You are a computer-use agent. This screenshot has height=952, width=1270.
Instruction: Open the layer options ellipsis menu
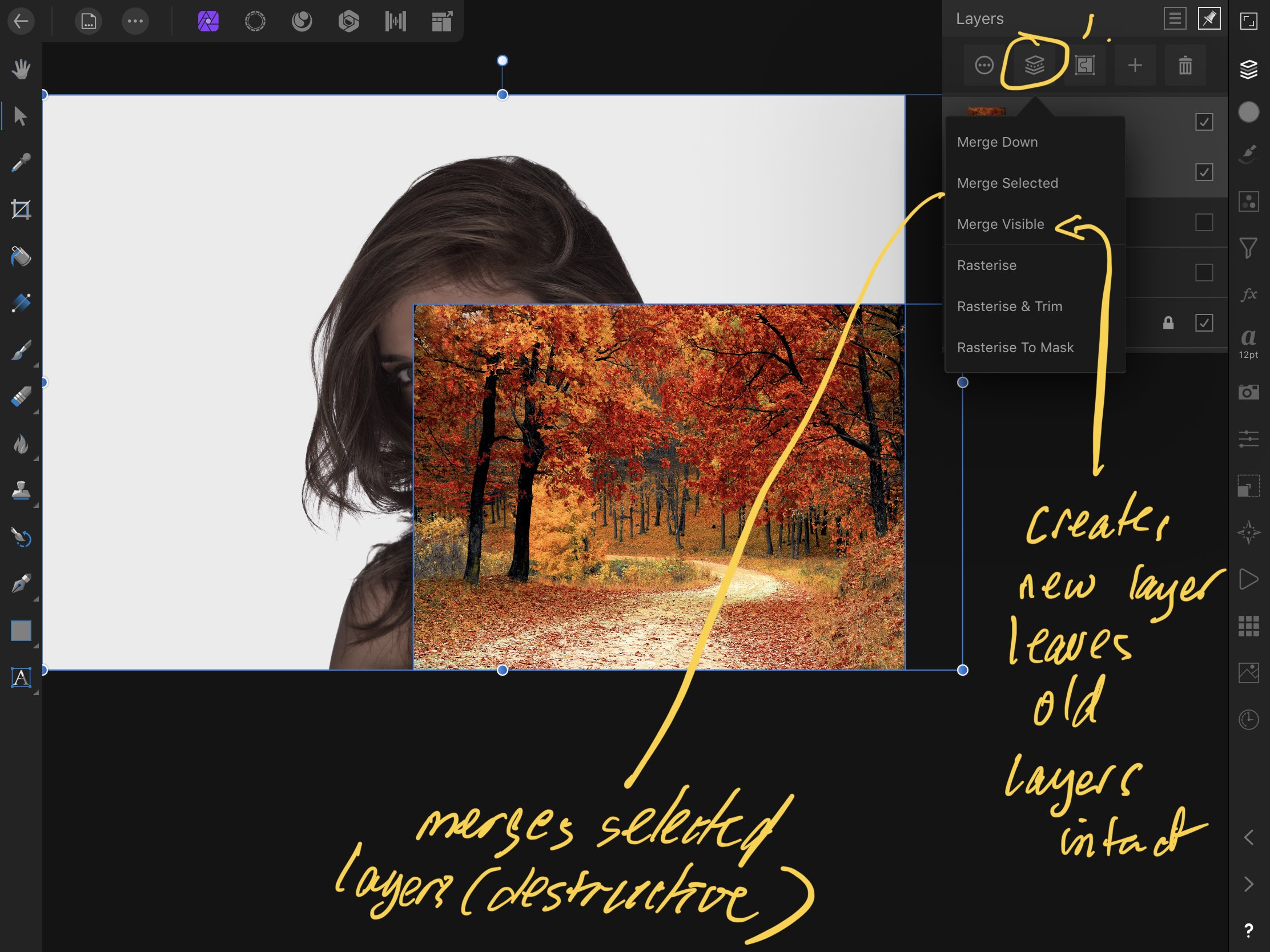point(983,65)
